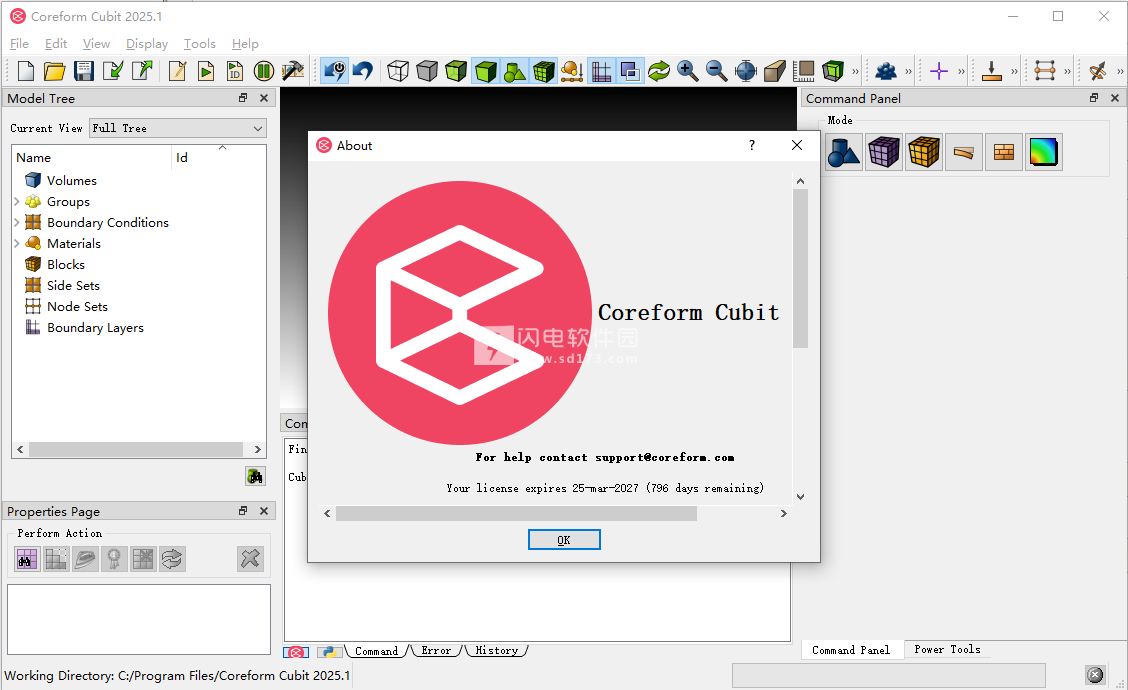Open the Display menu

147,44
